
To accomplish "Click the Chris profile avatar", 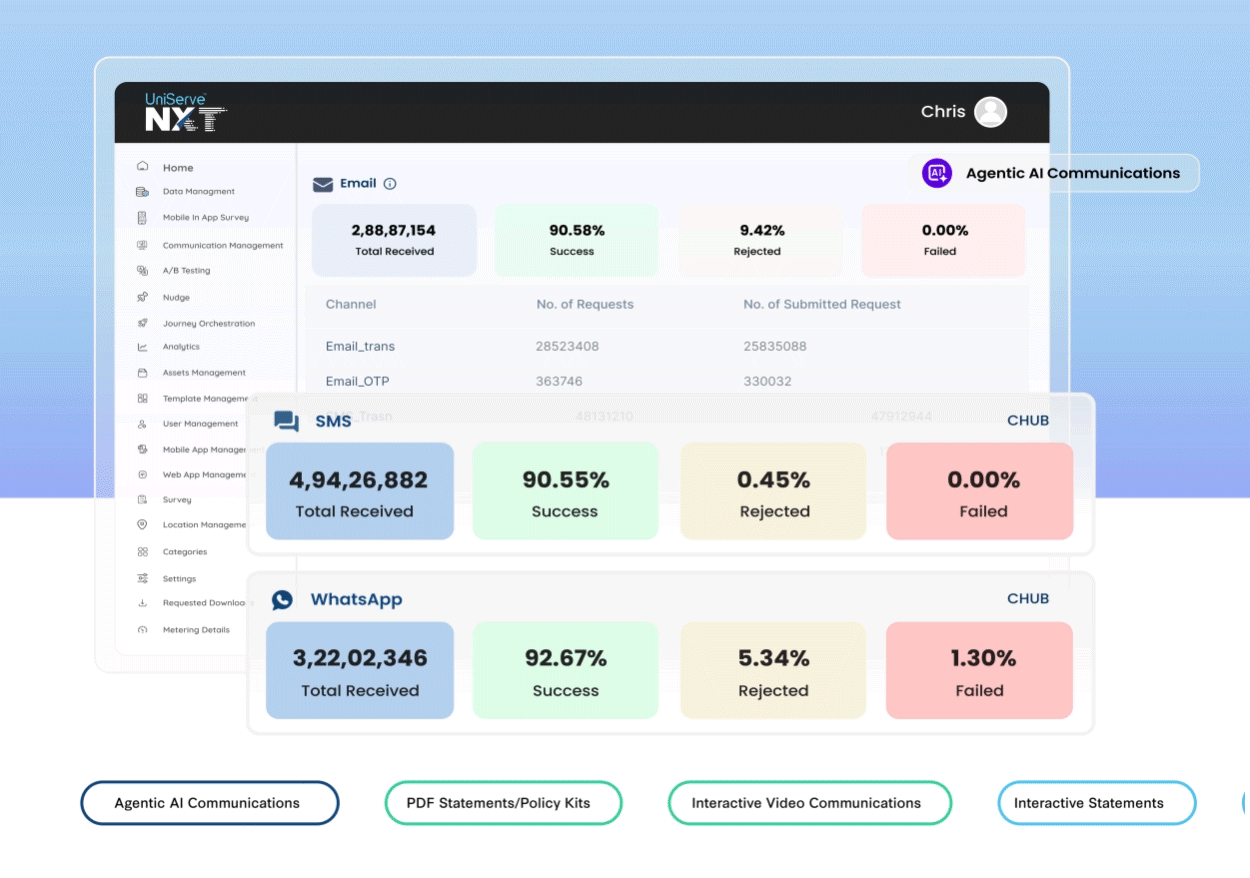I will [x=991, y=111].
